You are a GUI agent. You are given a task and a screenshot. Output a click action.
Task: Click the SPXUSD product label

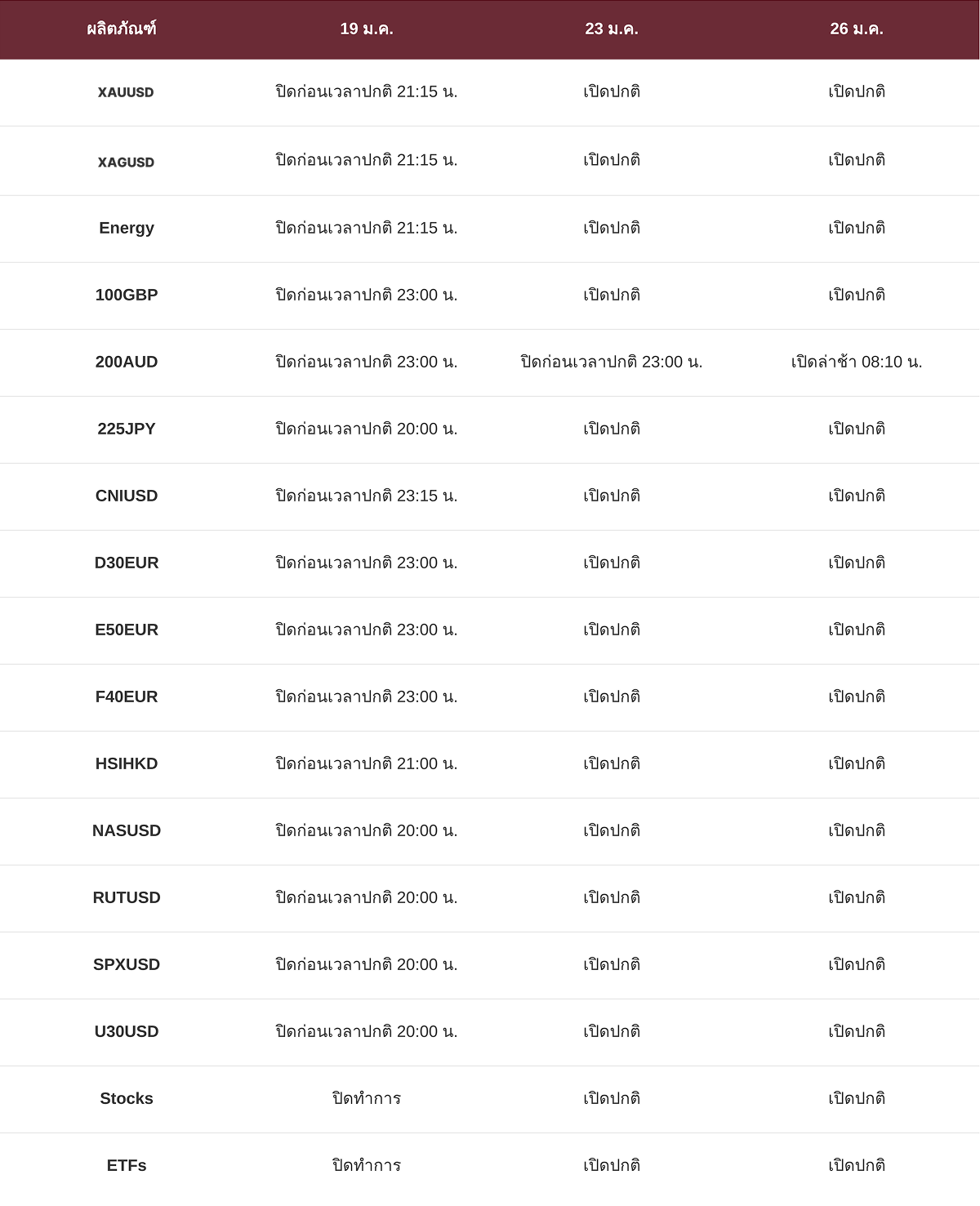click(x=127, y=964)
